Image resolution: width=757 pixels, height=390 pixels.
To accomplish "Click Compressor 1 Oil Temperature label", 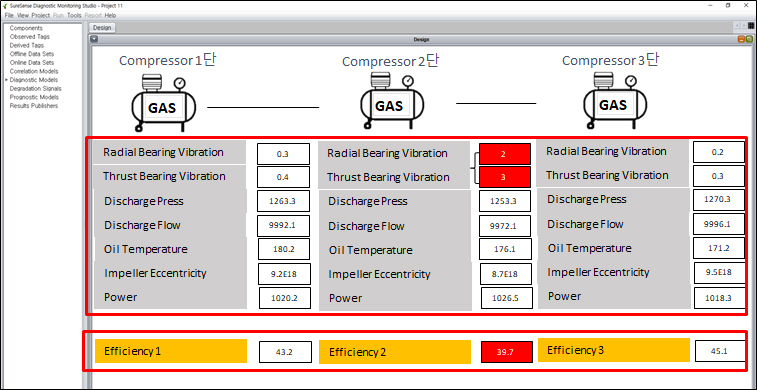I will [146, 250].
